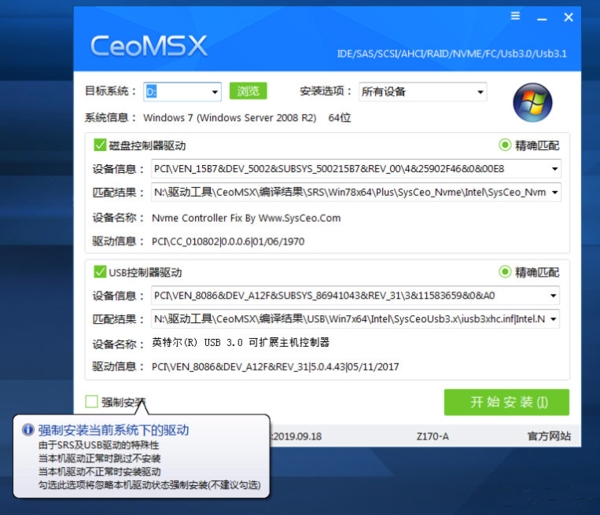Select 精确匹配 radio for USB controller
The image size is (600, 515).
click(x=505, y=272)
